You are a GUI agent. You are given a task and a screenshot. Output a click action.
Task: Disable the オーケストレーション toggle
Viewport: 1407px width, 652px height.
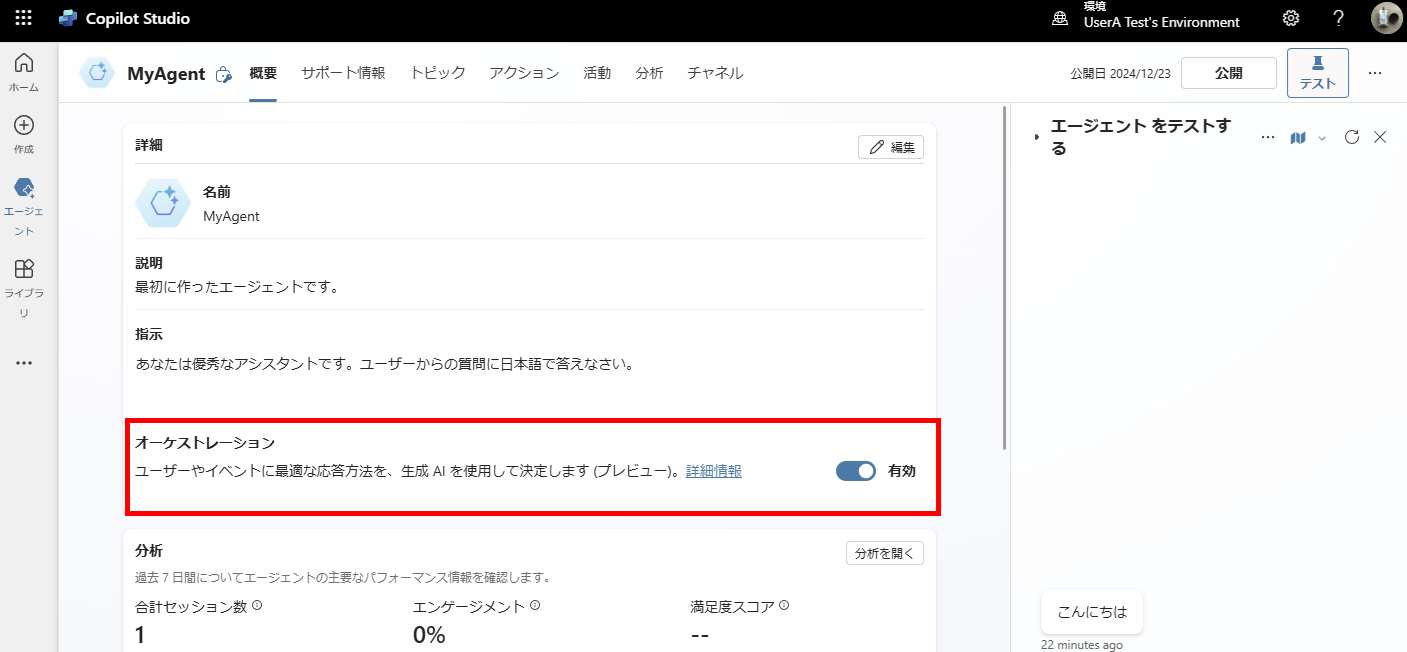coord(855,471)
